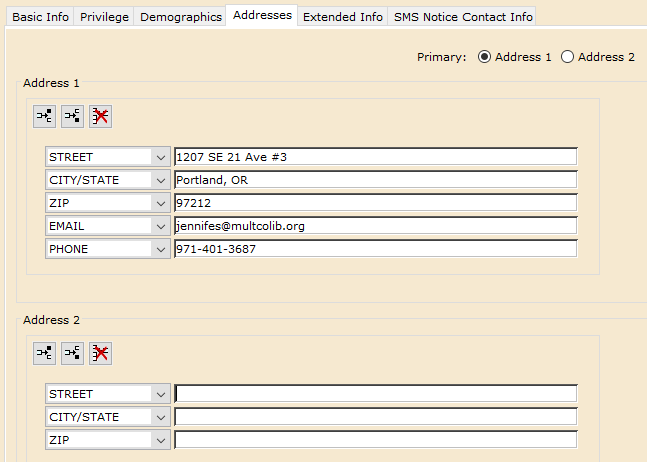The height and width of the screenshot is (462, 647).
Task: Click the insert-line-above icon in Address 1
Action: 44,117
